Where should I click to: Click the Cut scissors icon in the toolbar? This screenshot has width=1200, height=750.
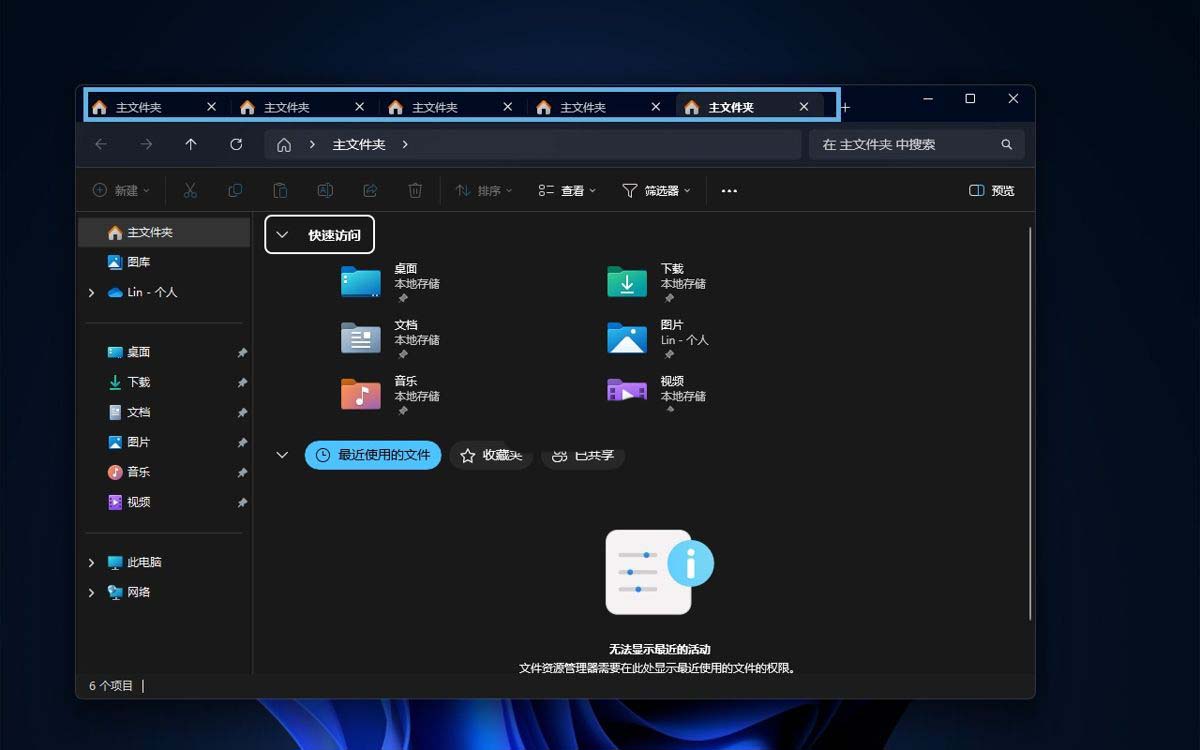tap(190, 190)
